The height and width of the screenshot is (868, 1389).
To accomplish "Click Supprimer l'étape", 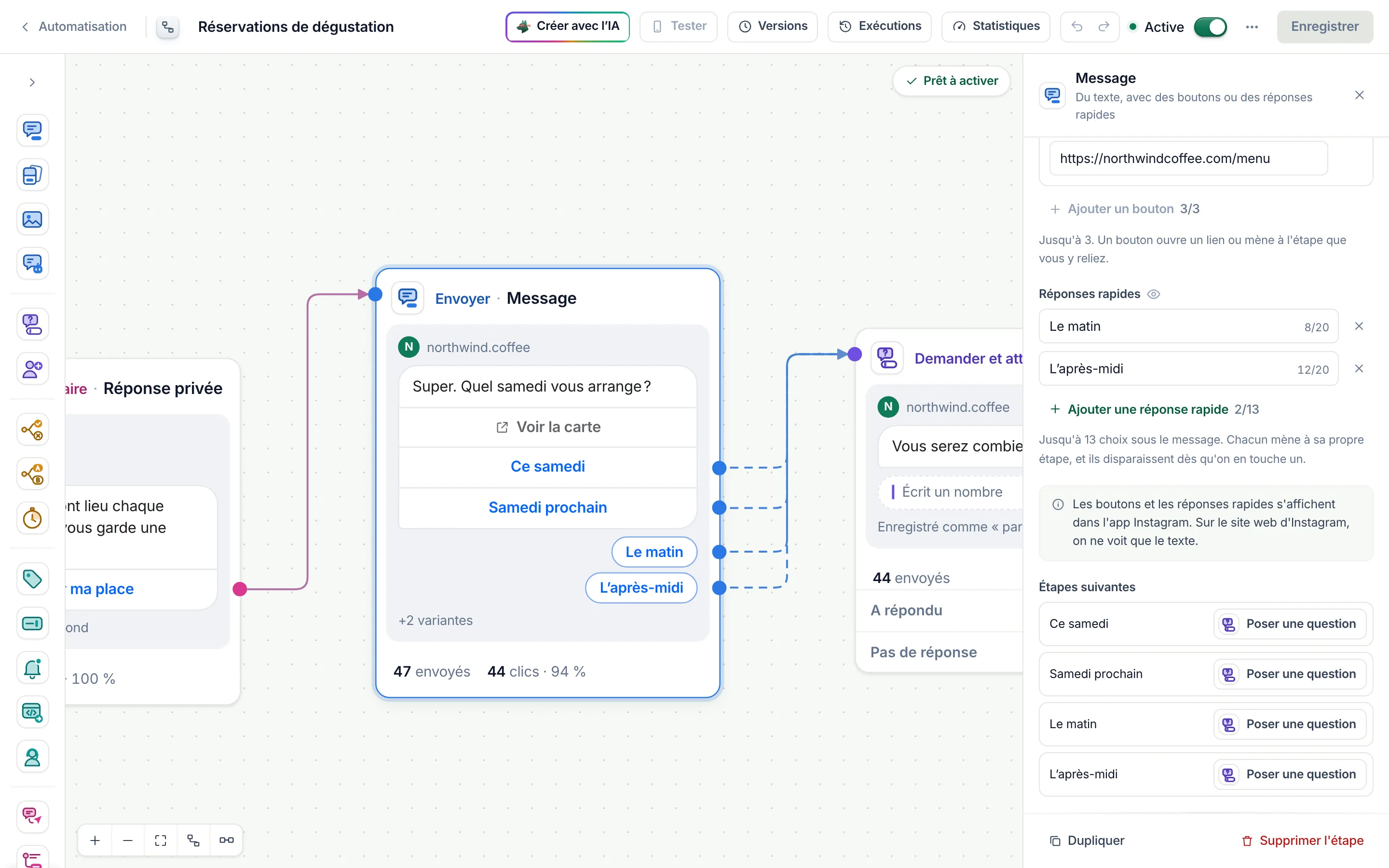I will click(1302, 841).
